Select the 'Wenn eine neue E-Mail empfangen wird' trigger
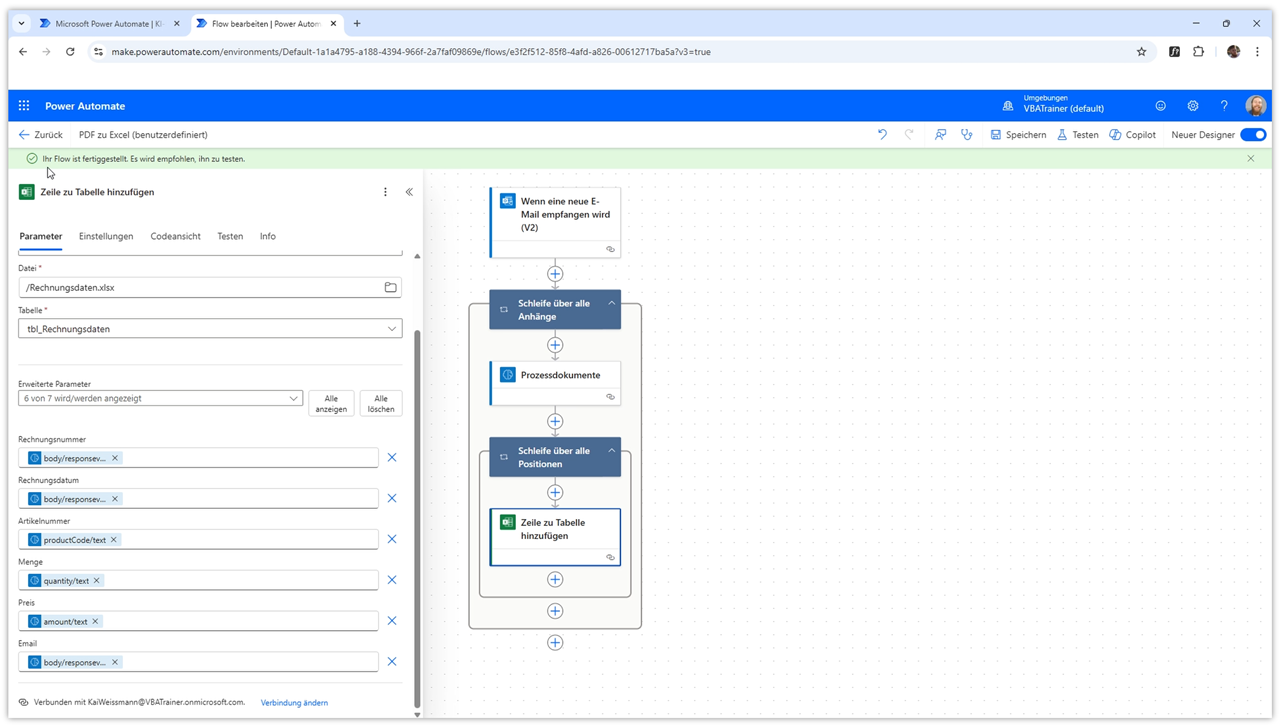 pyautogui.click(x=555, y=222)
